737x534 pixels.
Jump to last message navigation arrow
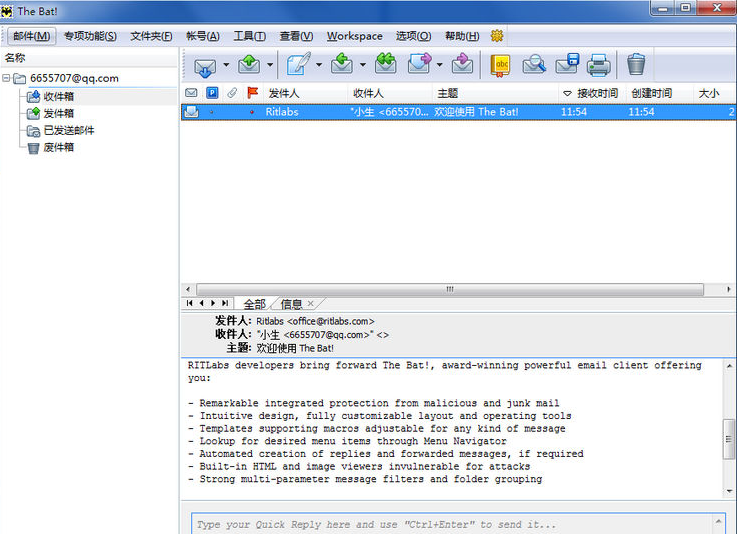(225, 303)
